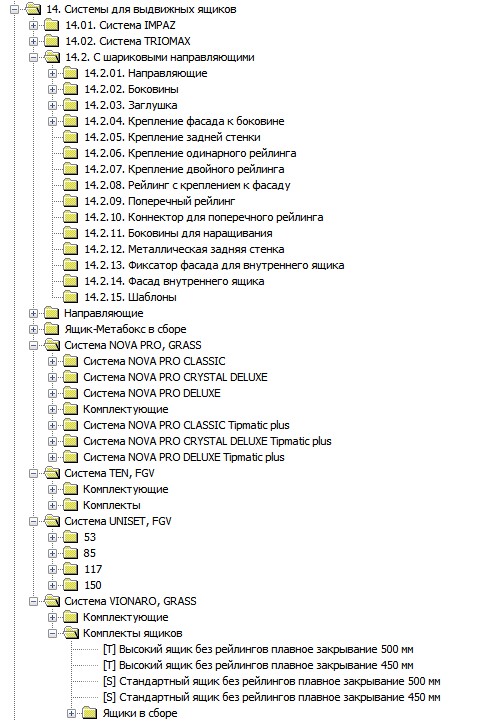Select 14.2.06. Крепление одинарного рейлинга

(x=190, y=153)
